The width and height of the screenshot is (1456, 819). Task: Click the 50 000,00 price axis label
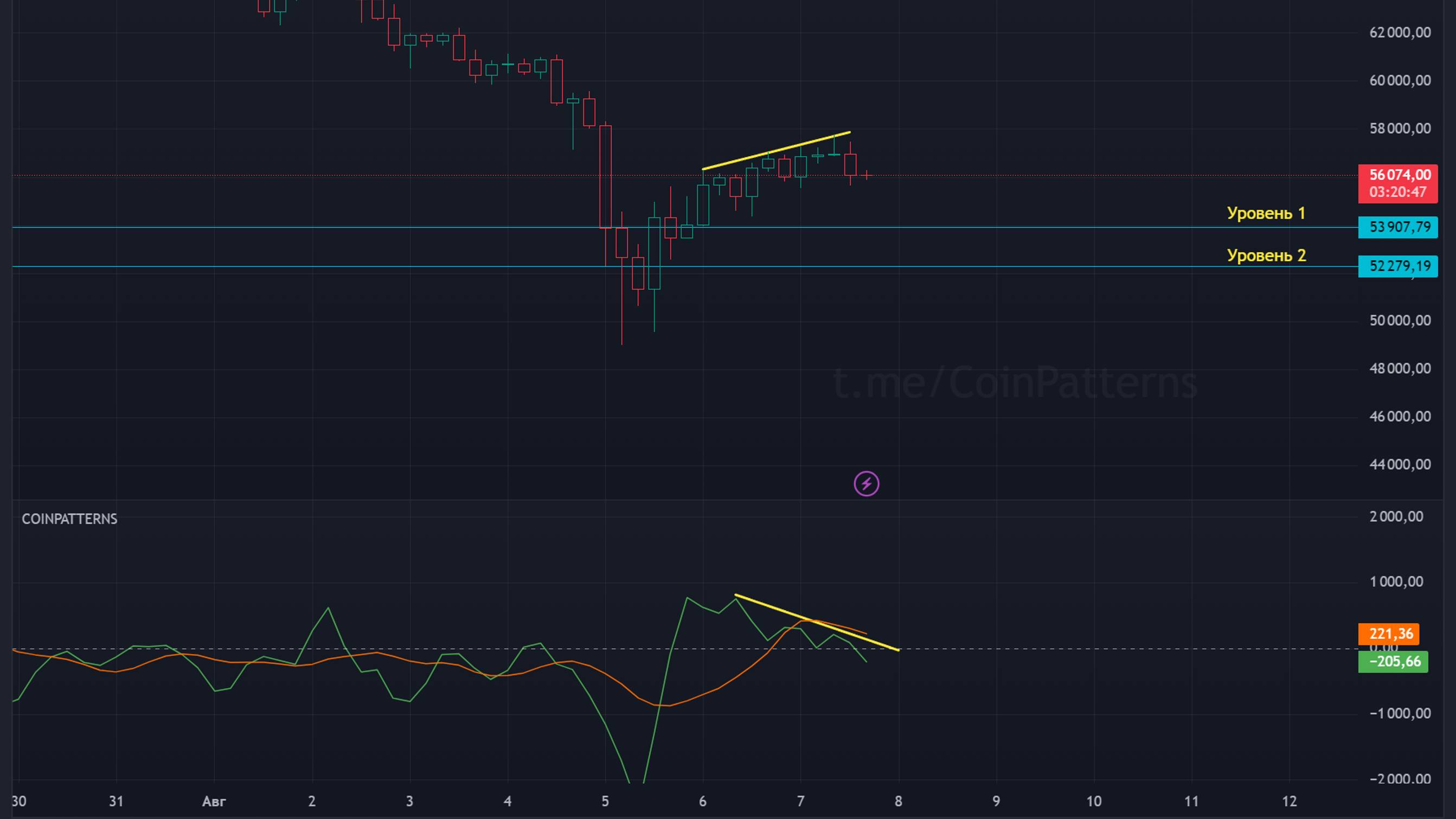[x=1400, y=321]
